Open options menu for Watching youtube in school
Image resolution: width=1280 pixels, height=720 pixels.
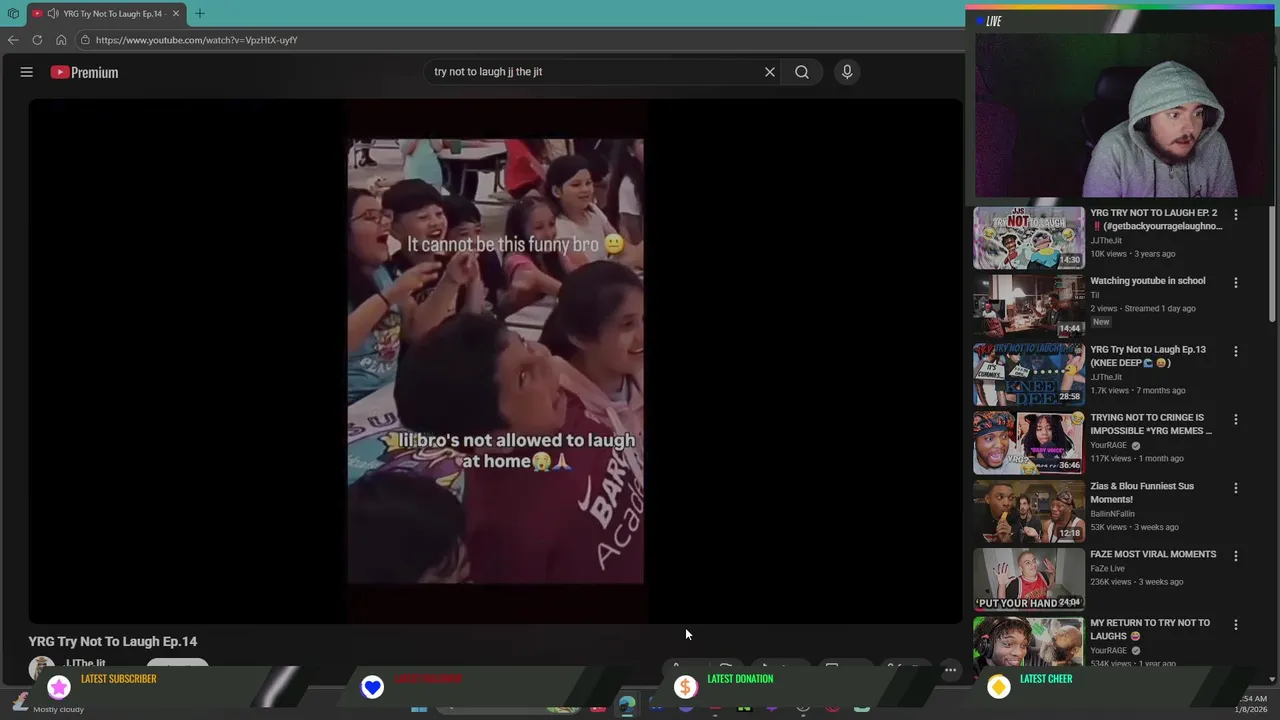pyautogui.click(x=1236, y=283)
